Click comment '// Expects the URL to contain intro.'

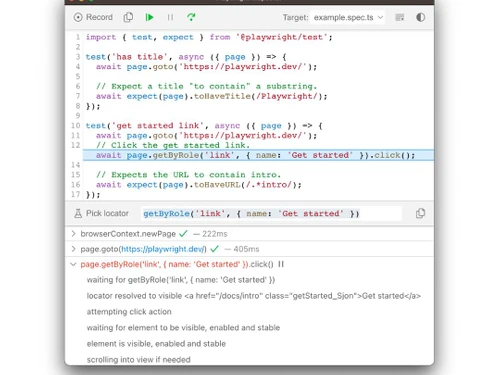[x=188, y=175]
